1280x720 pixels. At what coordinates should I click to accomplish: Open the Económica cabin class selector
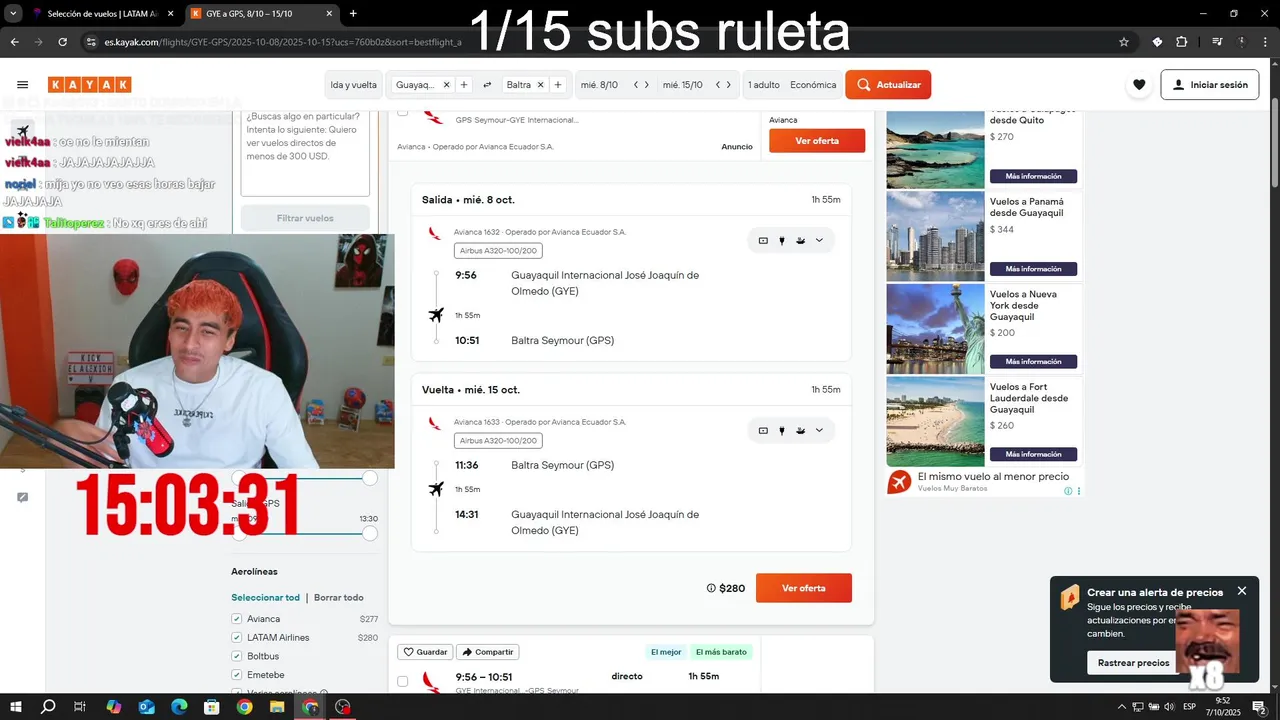tap(813, 85)
